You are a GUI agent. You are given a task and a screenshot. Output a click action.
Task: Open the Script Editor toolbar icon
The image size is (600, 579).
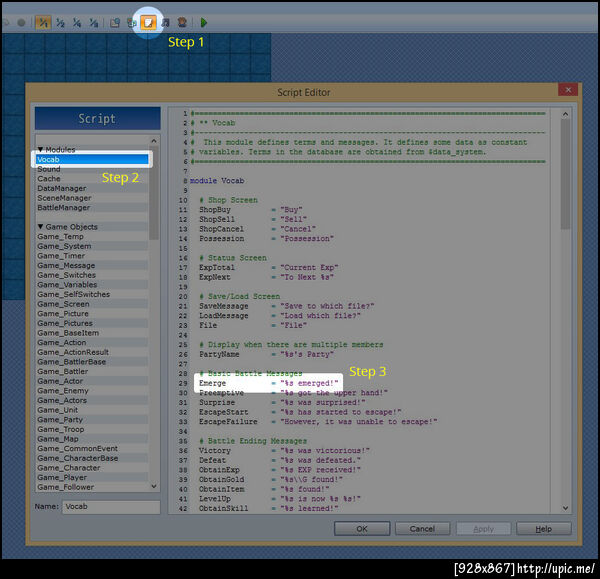click(x=148, y=23)
